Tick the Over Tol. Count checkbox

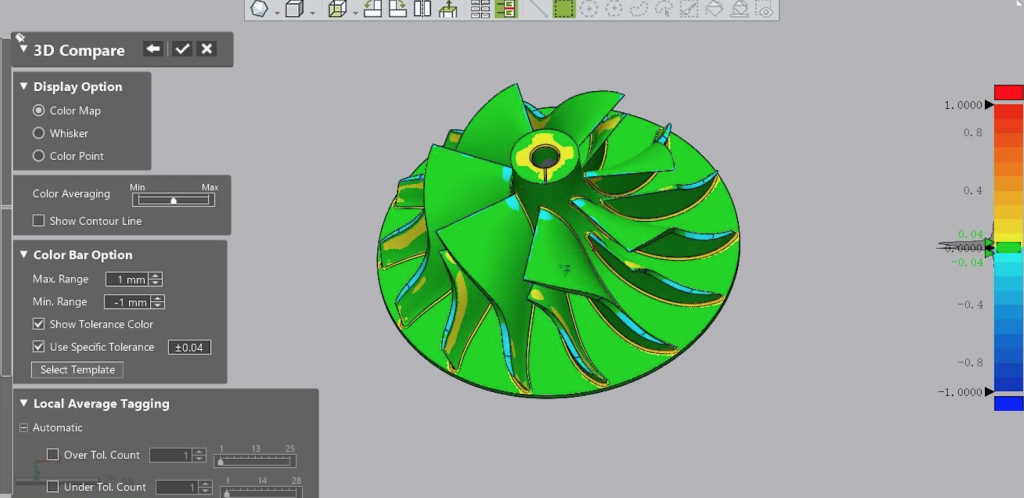(x=53, y=455)
